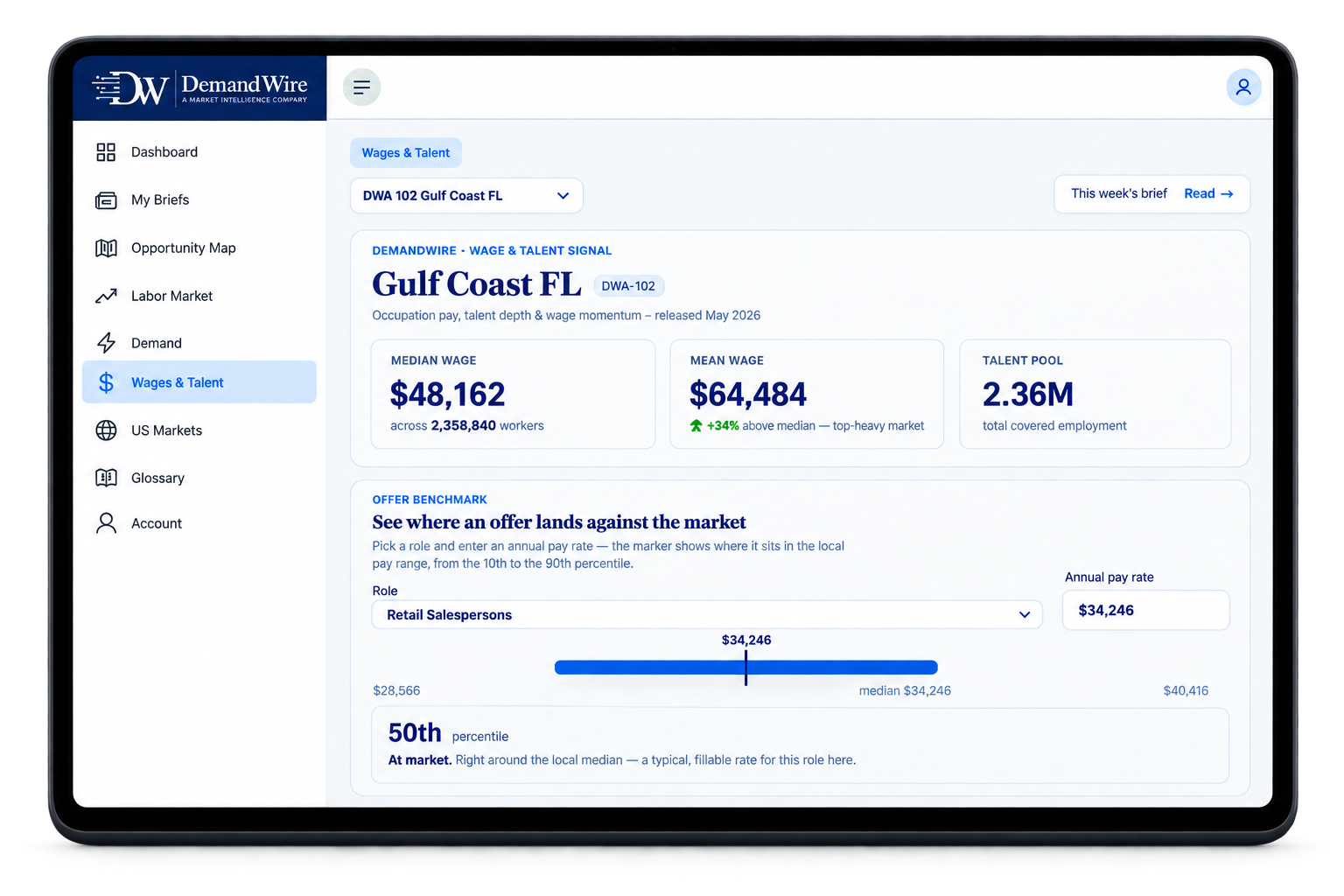Toggle the hamburger menu button

click(x=361, y=87)
